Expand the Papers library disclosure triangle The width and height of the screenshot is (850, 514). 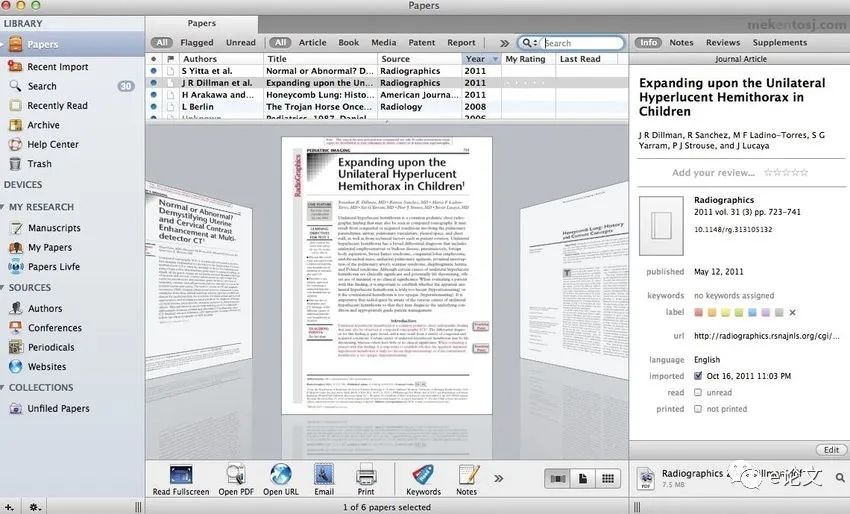coord(2,44)
